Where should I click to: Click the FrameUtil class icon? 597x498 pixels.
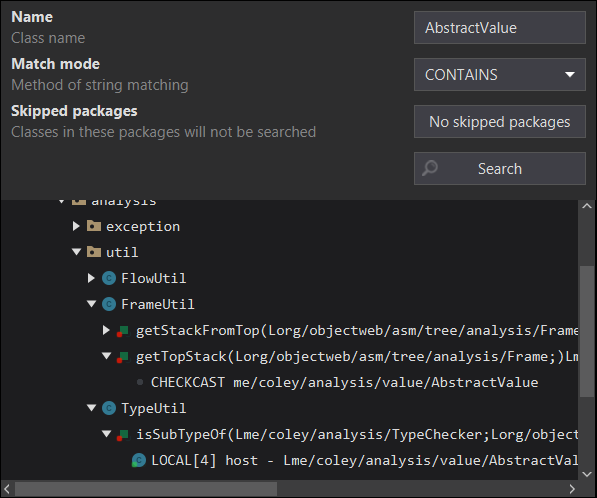(109, 304)
